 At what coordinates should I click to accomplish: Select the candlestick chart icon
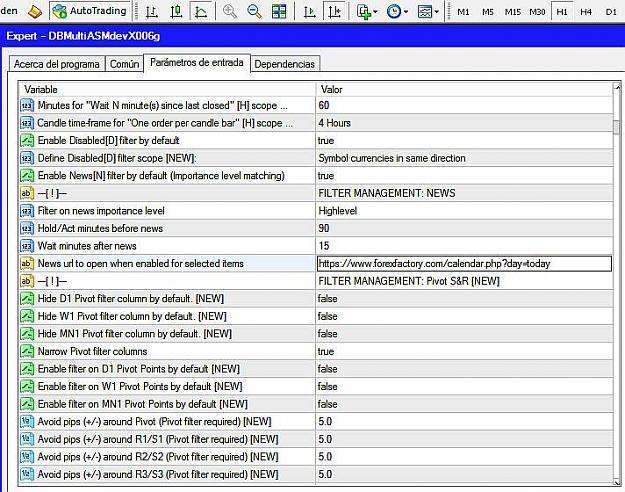[176, 12]
